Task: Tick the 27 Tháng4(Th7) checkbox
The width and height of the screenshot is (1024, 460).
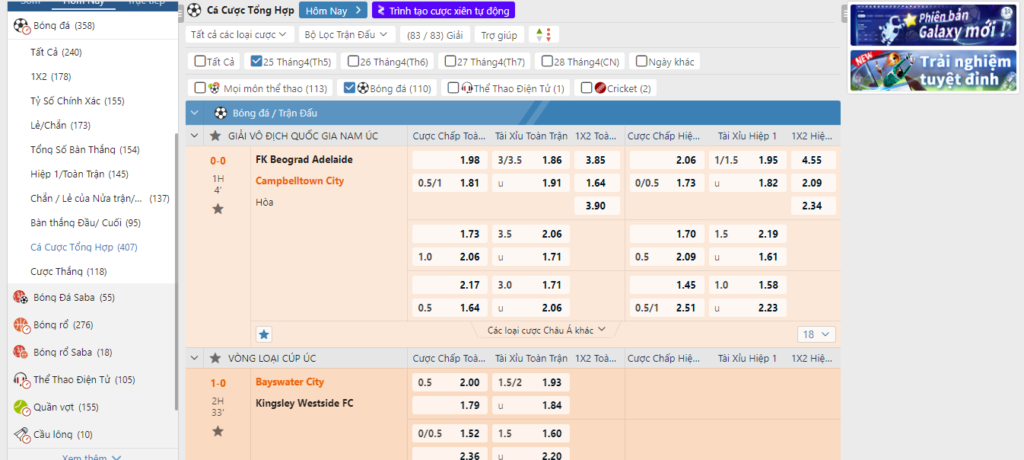Action: click(451, 62)
